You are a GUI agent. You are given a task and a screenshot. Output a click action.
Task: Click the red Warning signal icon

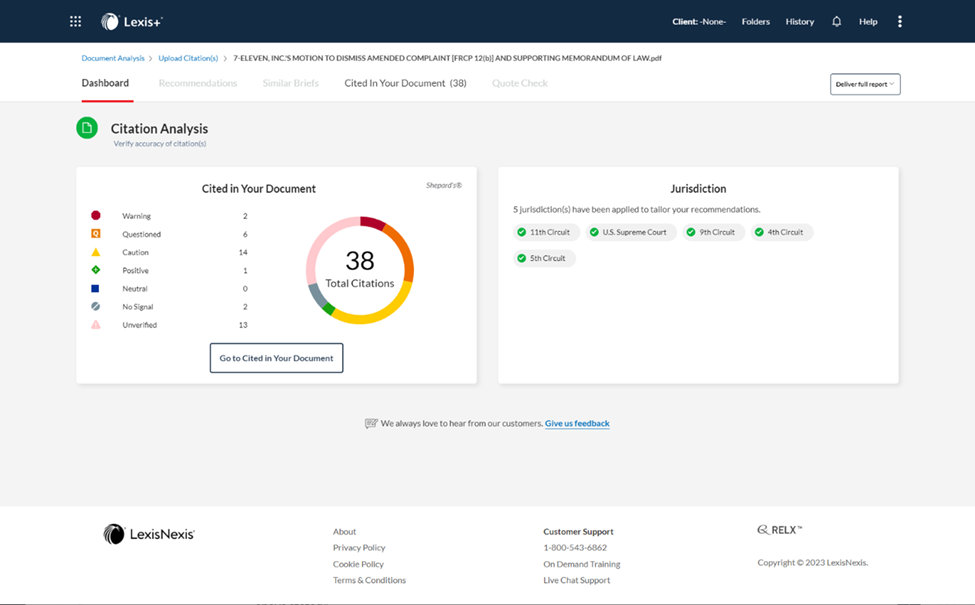(96, 216)
